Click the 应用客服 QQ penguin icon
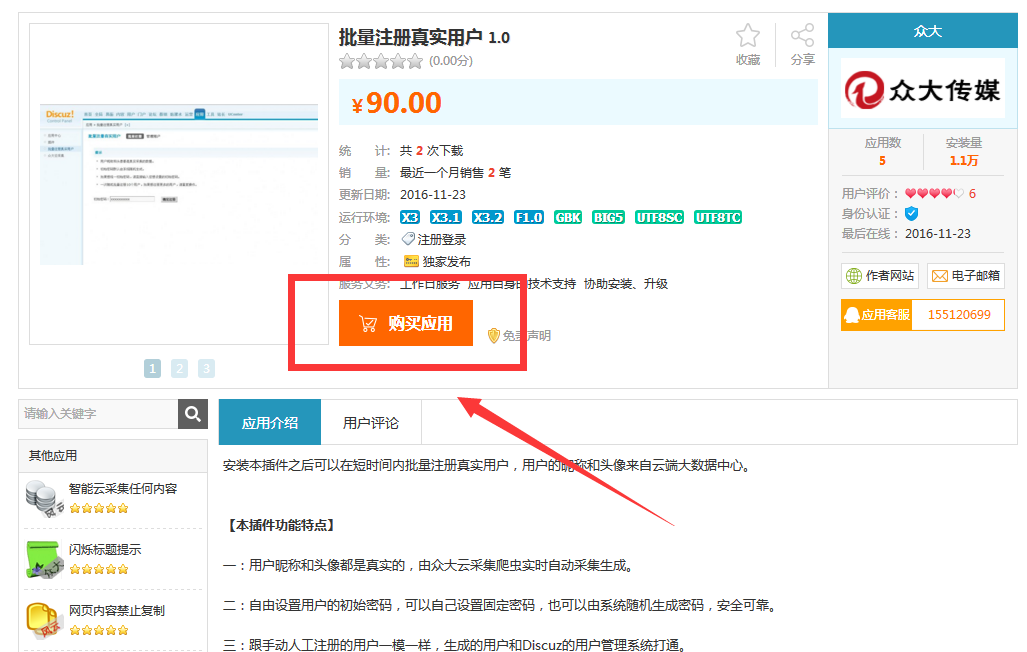Screen dimensions: 1027x652 [851, 315]
